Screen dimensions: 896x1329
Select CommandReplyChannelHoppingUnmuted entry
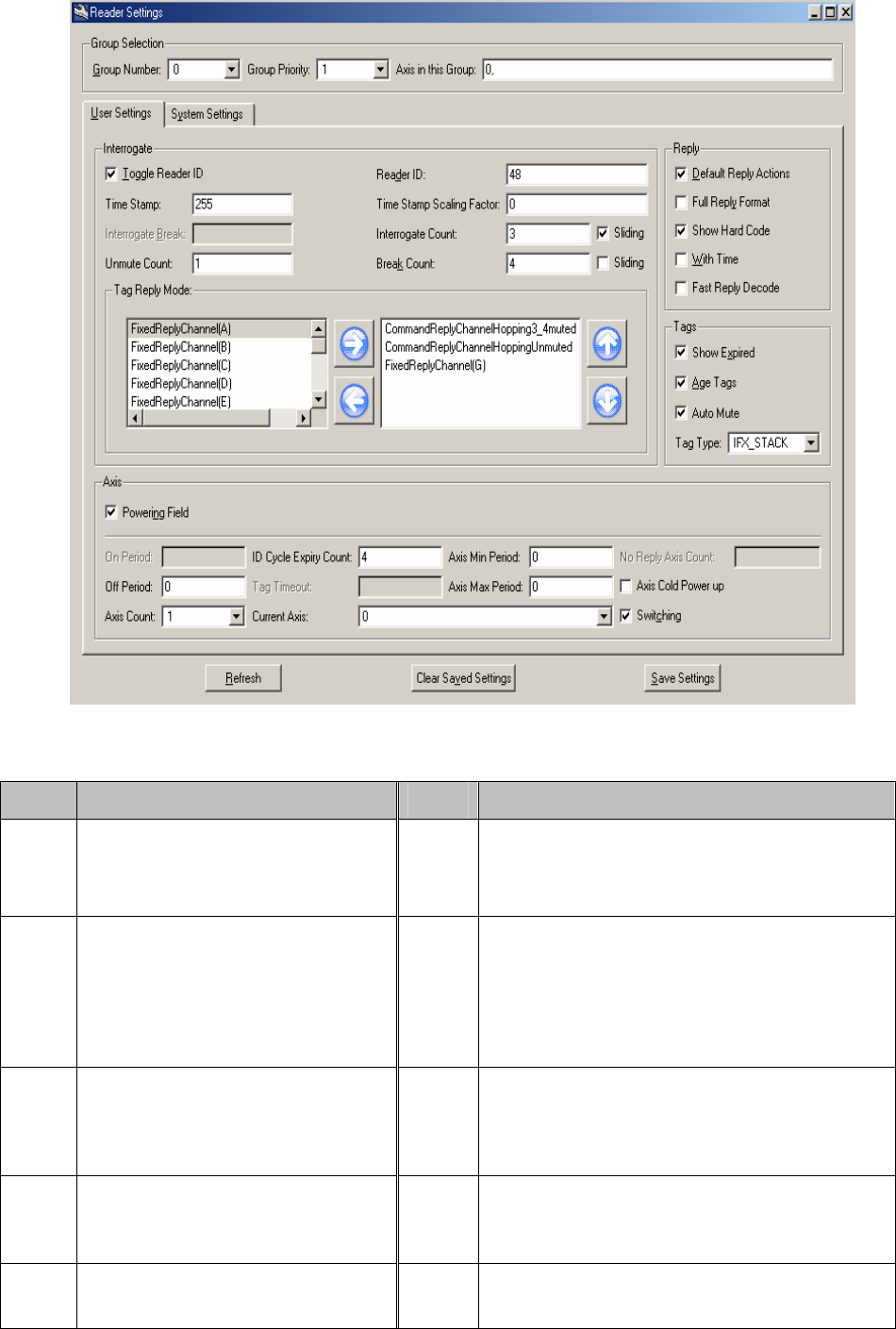coord(480,347)
